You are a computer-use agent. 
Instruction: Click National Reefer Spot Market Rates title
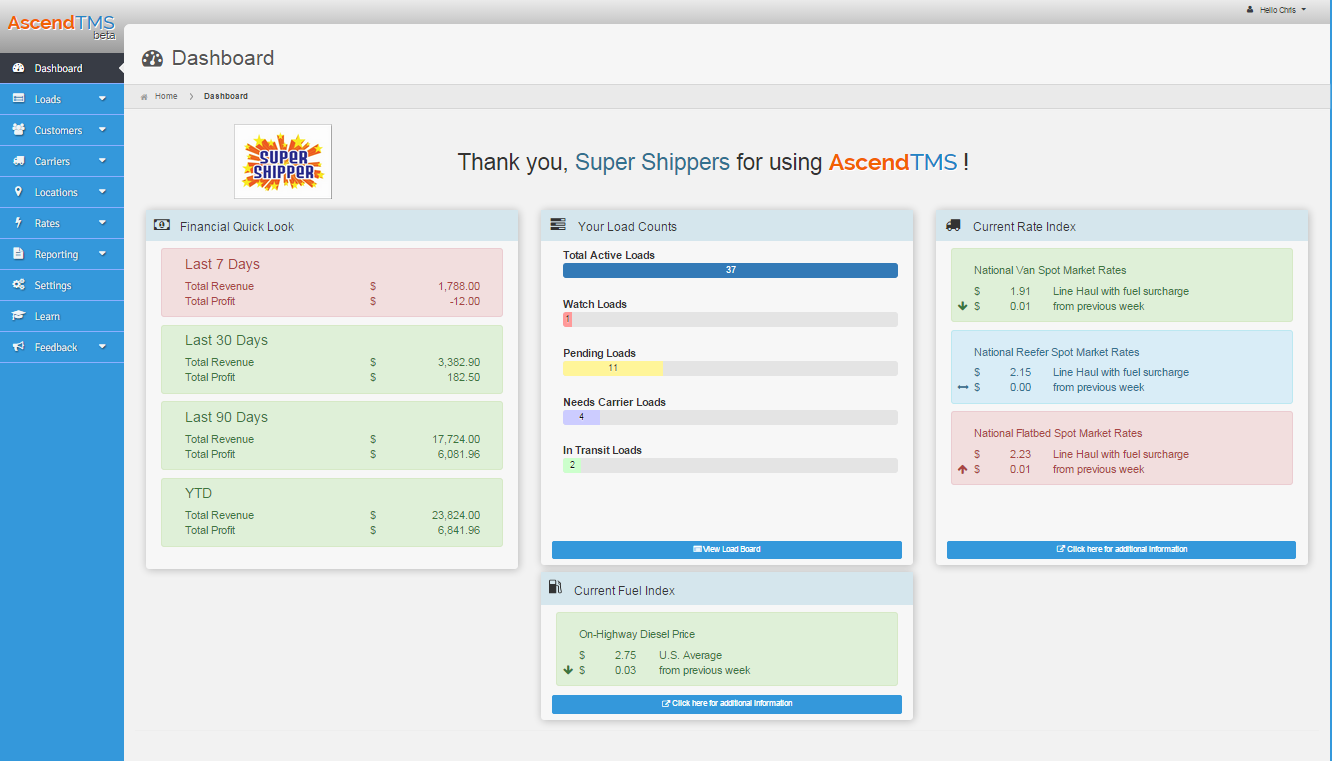[1057, 352]
